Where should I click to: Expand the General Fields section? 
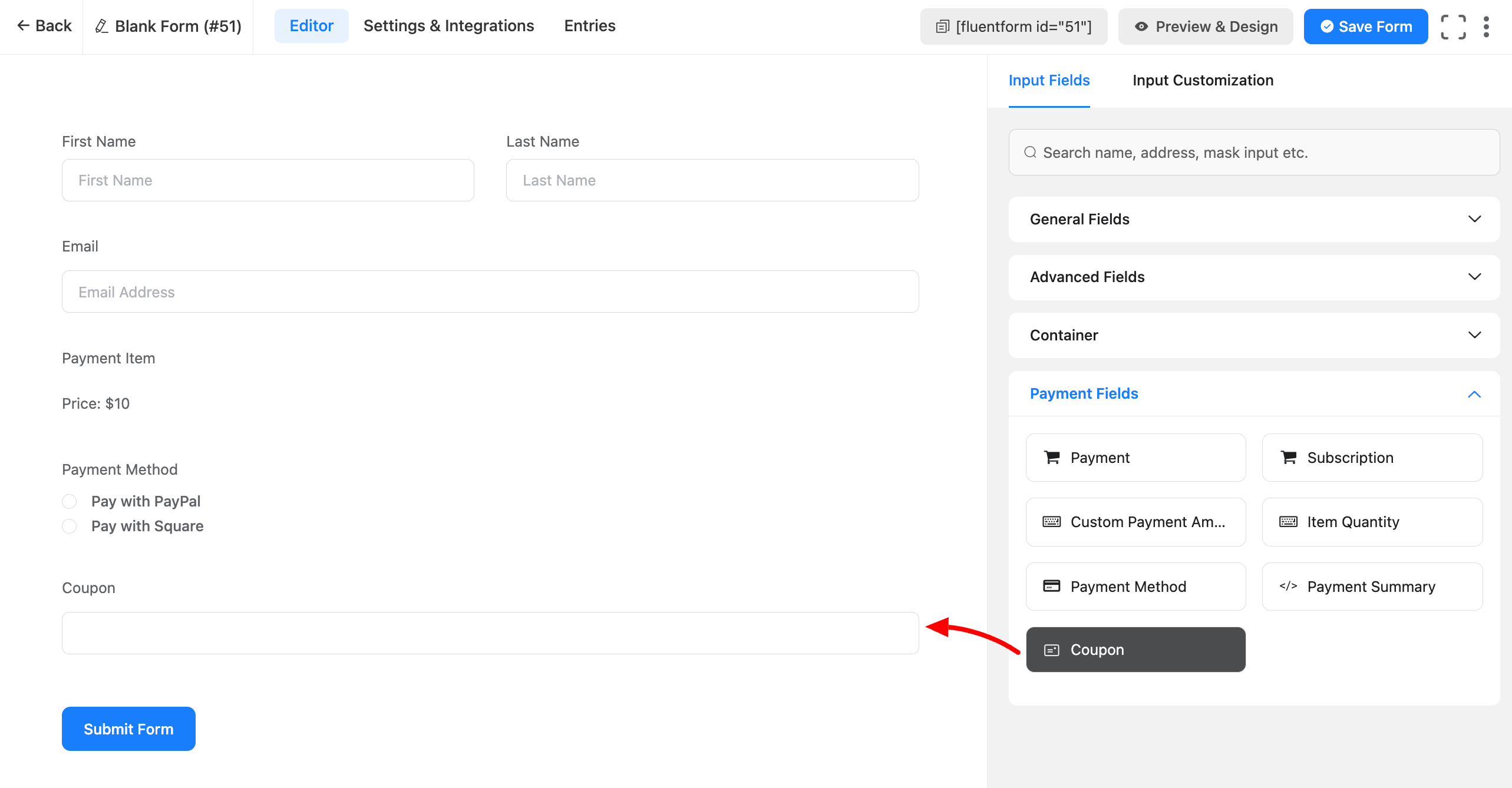pyautogui.click(x=1254, y=219)
